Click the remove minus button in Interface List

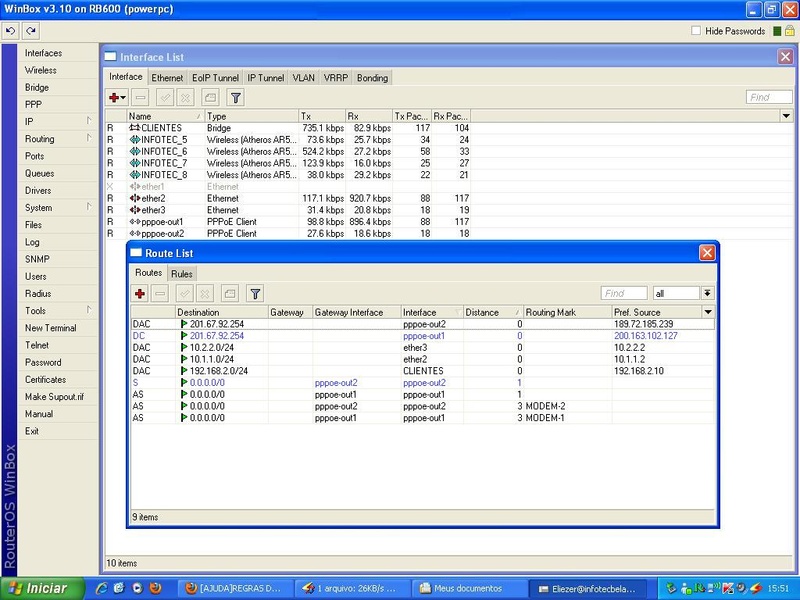click(141, 97)
